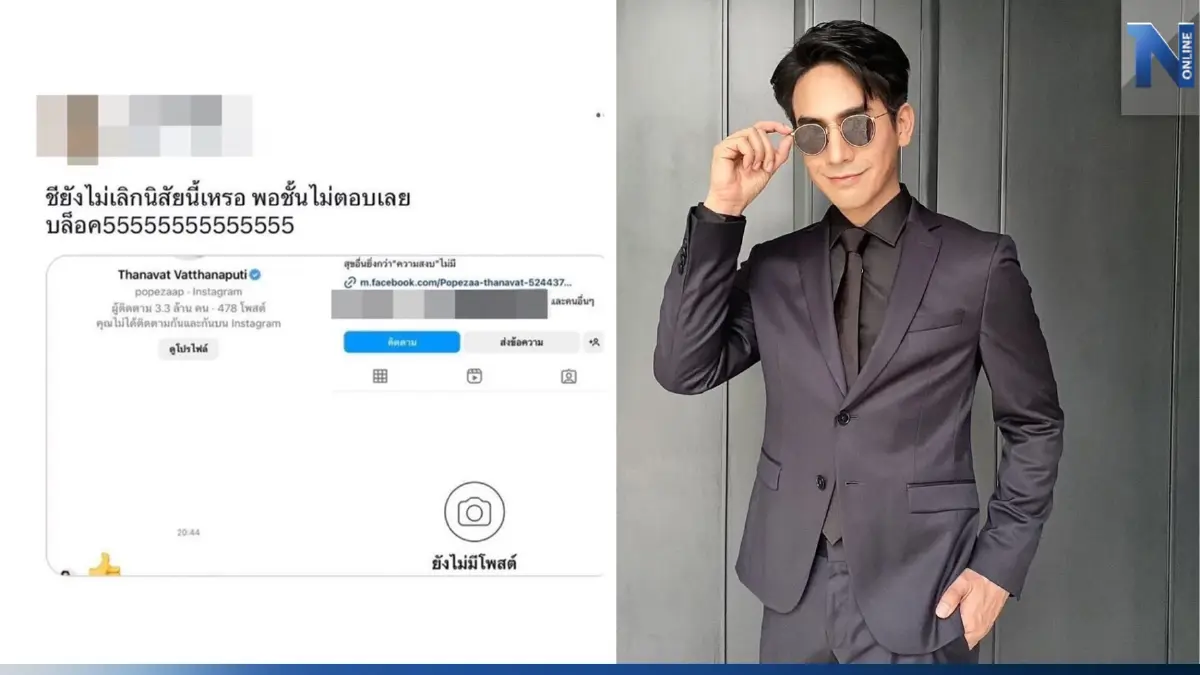Open the tagged photos tab icon
The image size is (1200, 675).
568,376
